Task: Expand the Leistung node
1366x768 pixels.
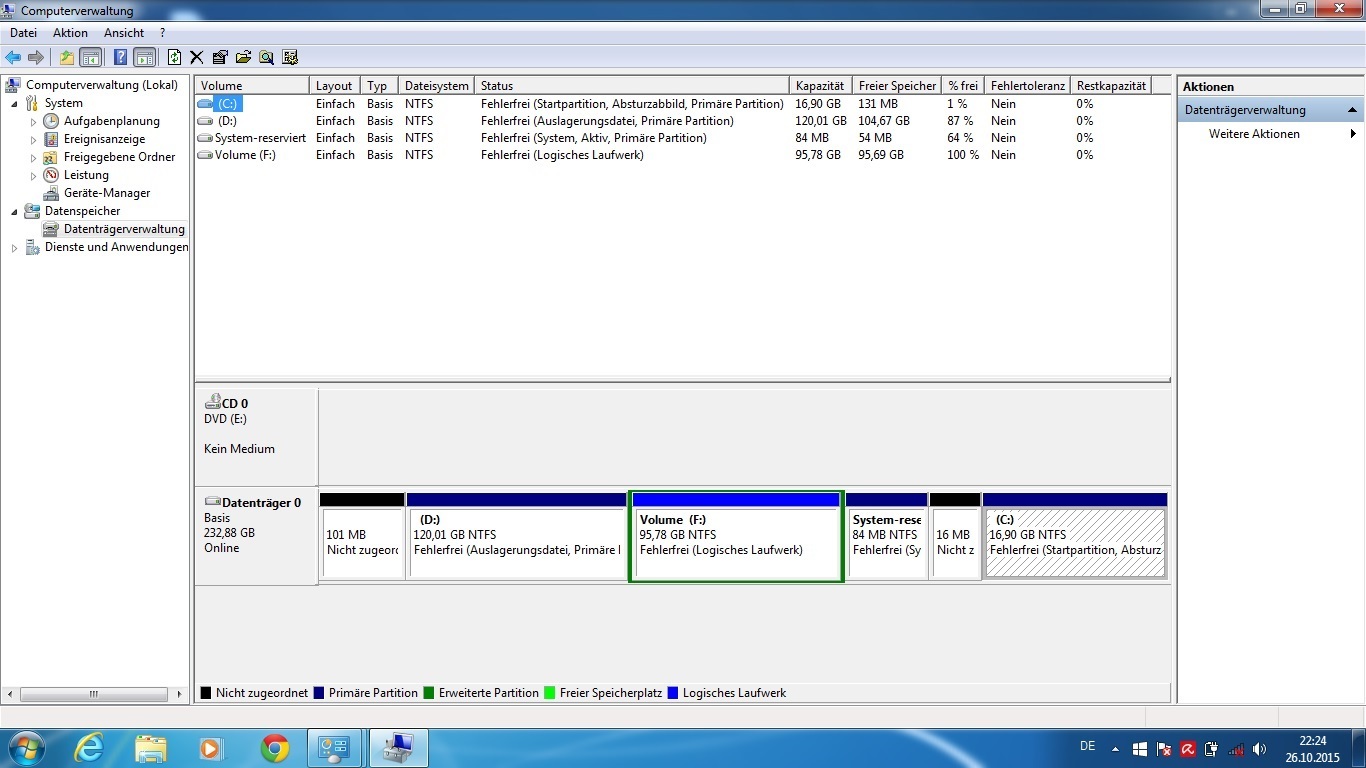Action: [x=33, y=175]
